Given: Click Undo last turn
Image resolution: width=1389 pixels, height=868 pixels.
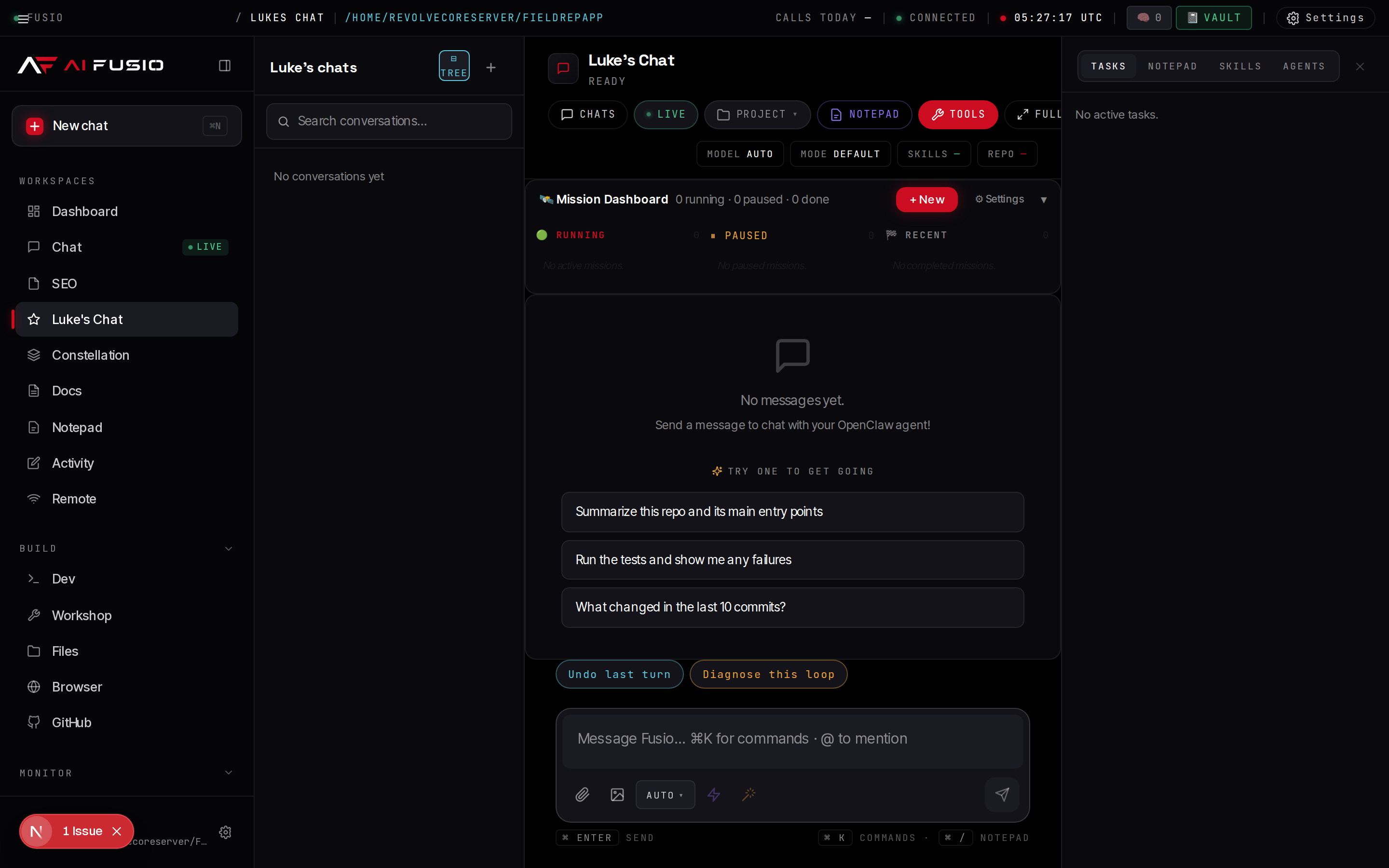Looking at the screenshot, I should point(619,675).
